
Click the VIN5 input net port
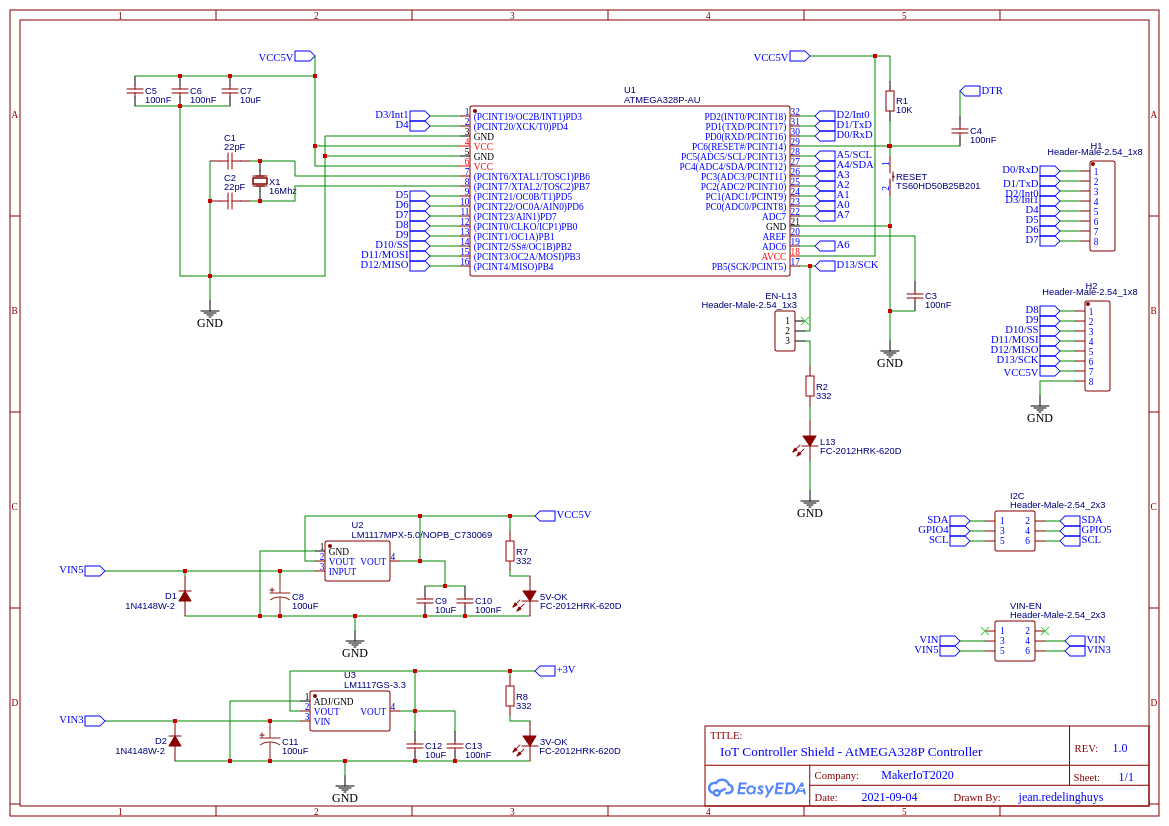(95, 570)
